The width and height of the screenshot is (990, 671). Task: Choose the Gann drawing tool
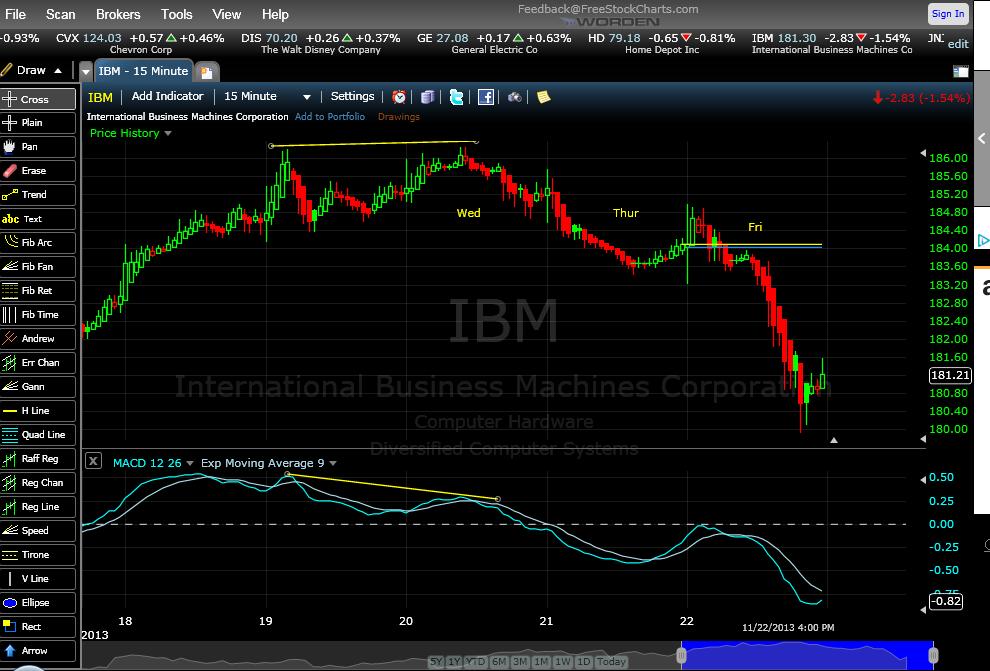(x=38, y=386)
